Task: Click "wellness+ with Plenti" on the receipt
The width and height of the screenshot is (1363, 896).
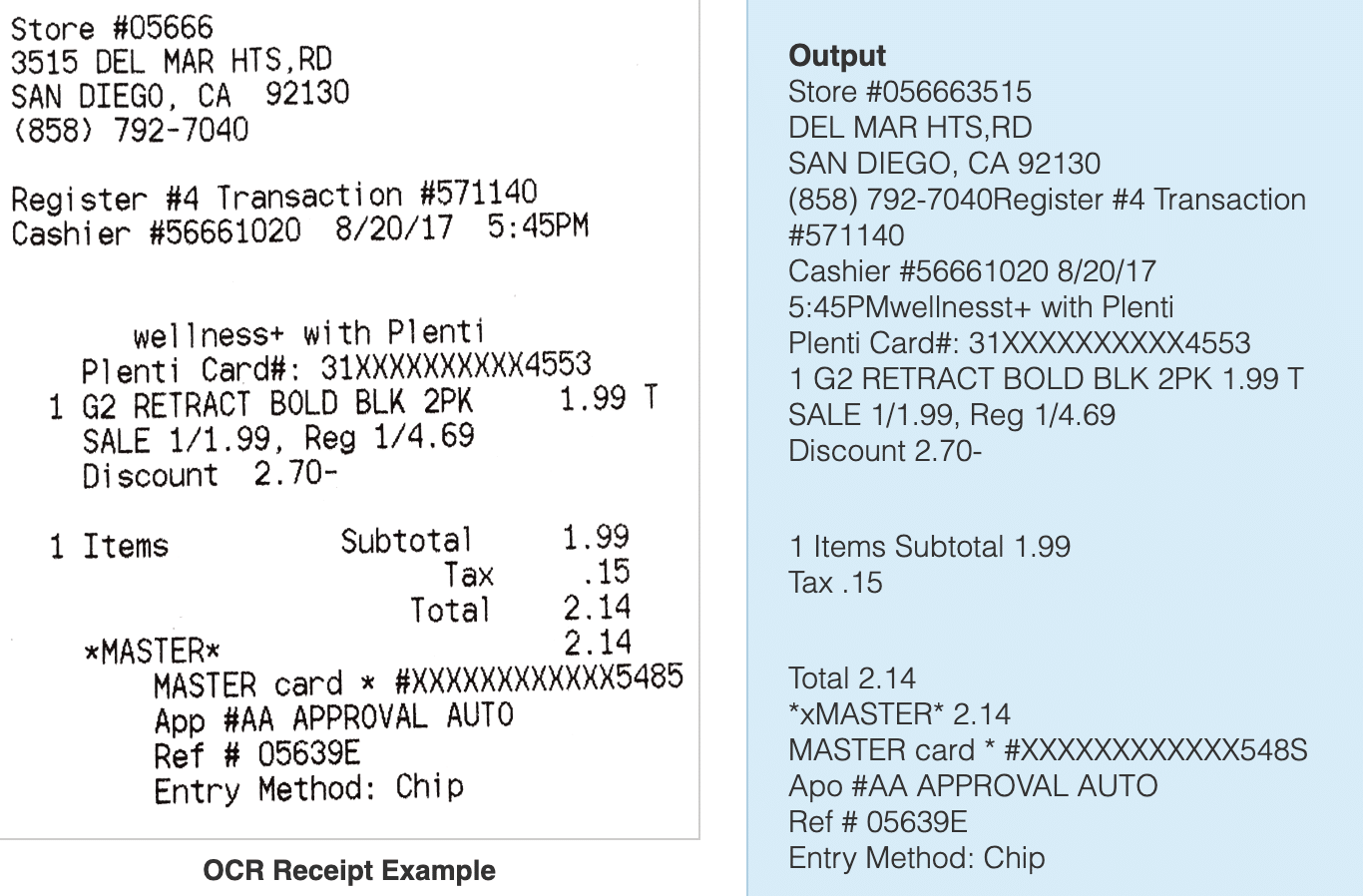Action: [x=308, y=332]
